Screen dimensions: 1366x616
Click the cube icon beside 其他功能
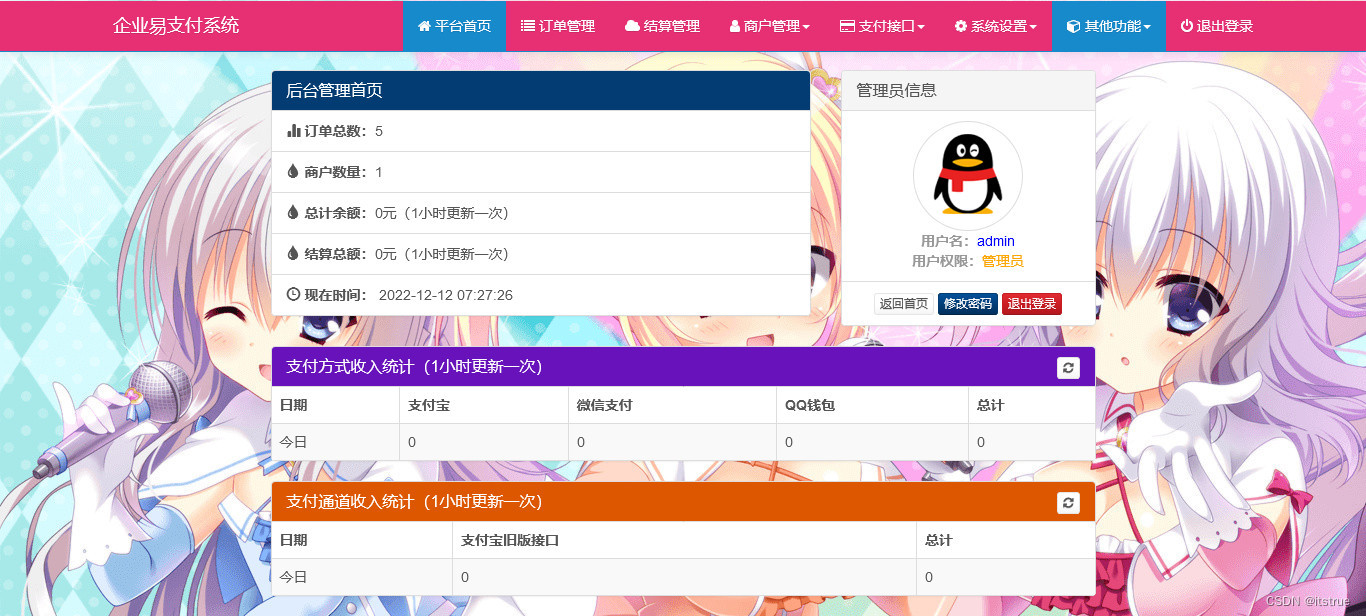[x=1073, y=26]
